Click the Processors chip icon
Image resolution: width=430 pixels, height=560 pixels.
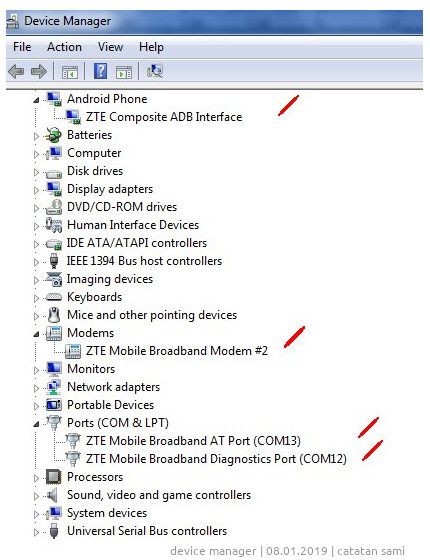[x=54, y=477]
